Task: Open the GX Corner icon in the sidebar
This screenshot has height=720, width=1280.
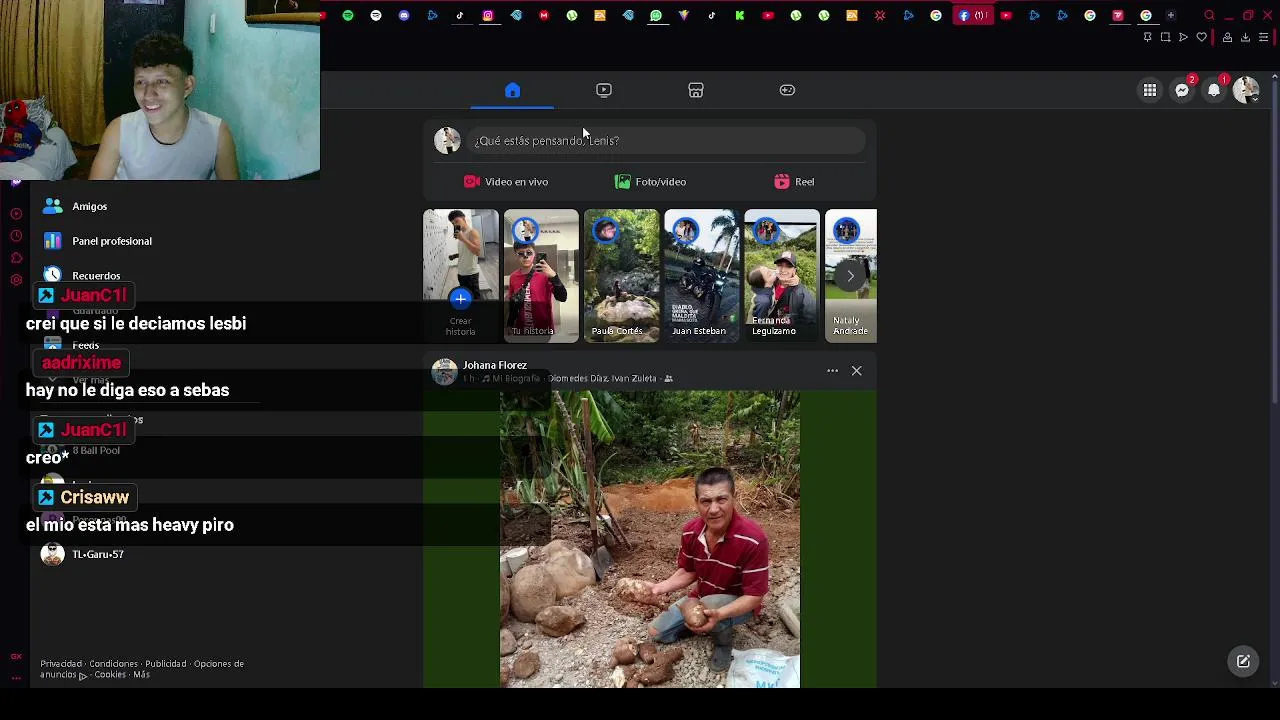Action: click(x=16, y=656)
